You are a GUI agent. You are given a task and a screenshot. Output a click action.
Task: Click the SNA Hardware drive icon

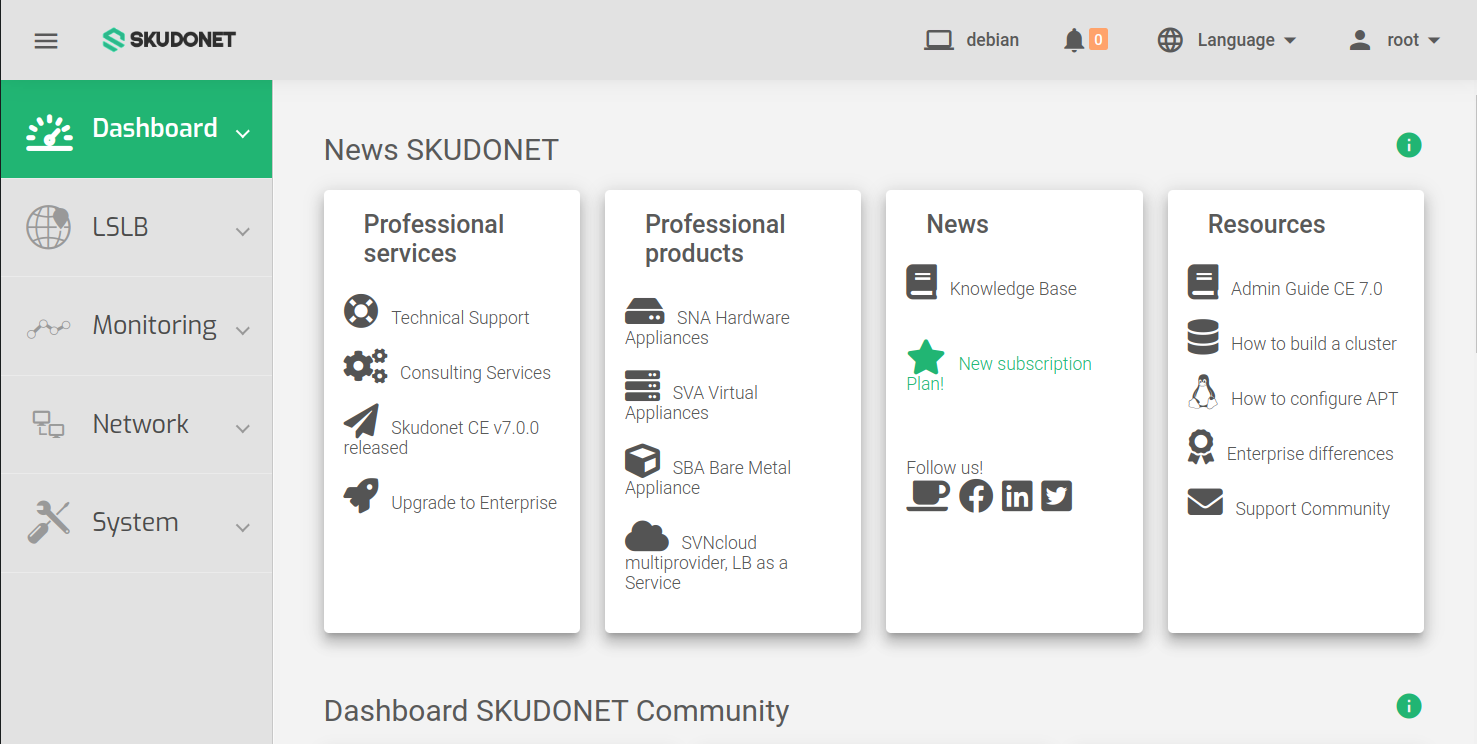(645, 311)
